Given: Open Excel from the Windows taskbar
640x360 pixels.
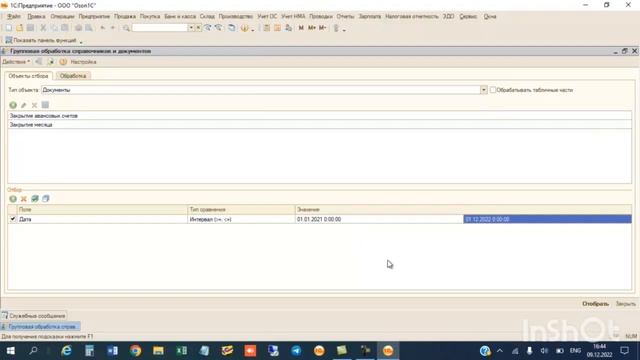Looking at the screenshot, I should pyautogui.click(x=181, y=351).
